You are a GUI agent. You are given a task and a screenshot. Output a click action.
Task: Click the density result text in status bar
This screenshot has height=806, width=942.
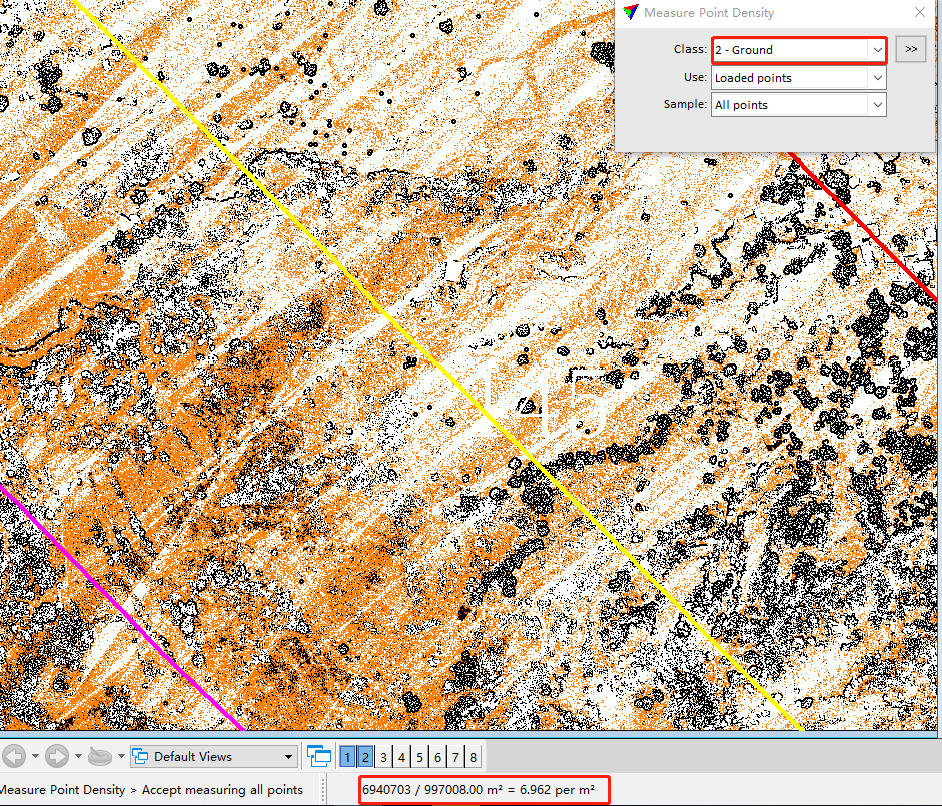(478, 790)
